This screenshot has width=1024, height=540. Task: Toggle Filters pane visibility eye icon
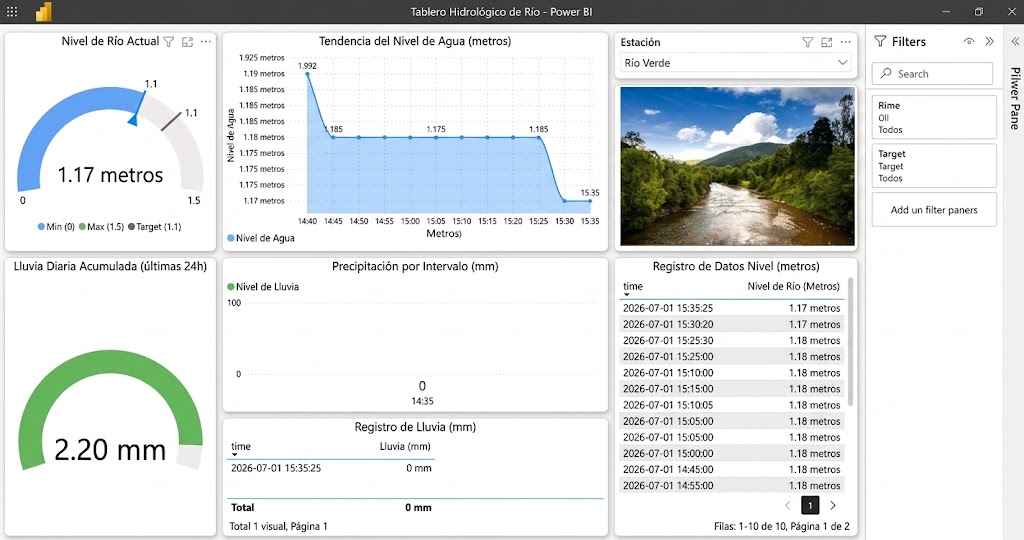[969, 41]
